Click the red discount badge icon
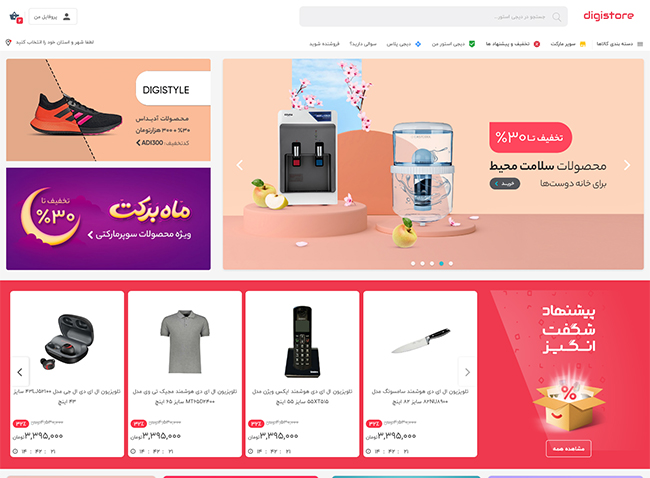Viewport: 650px width, 478px height. tap(537, 44)
